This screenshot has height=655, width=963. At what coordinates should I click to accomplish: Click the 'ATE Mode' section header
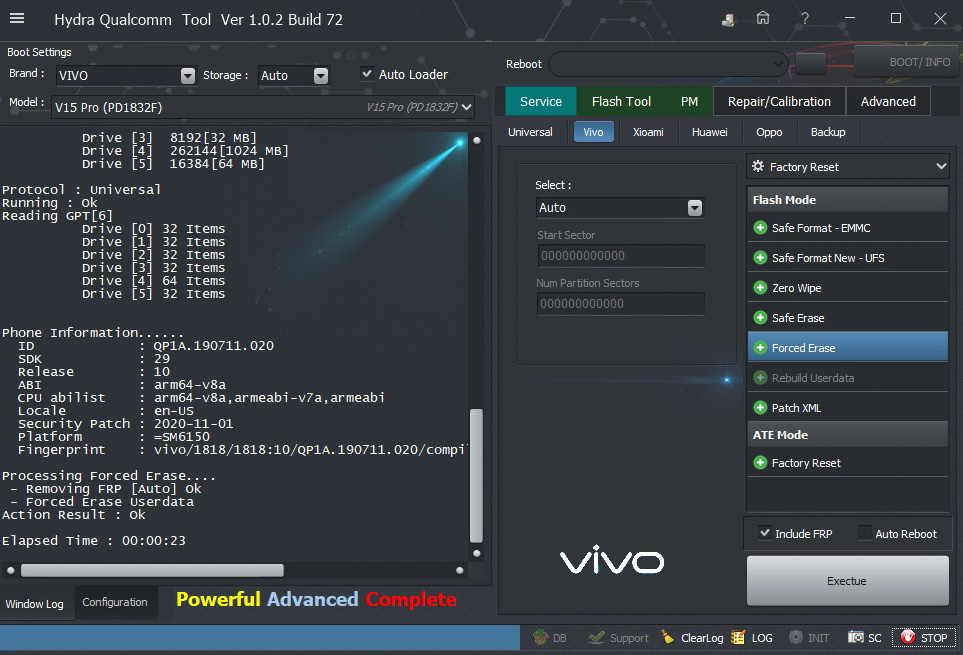[848, 435]
